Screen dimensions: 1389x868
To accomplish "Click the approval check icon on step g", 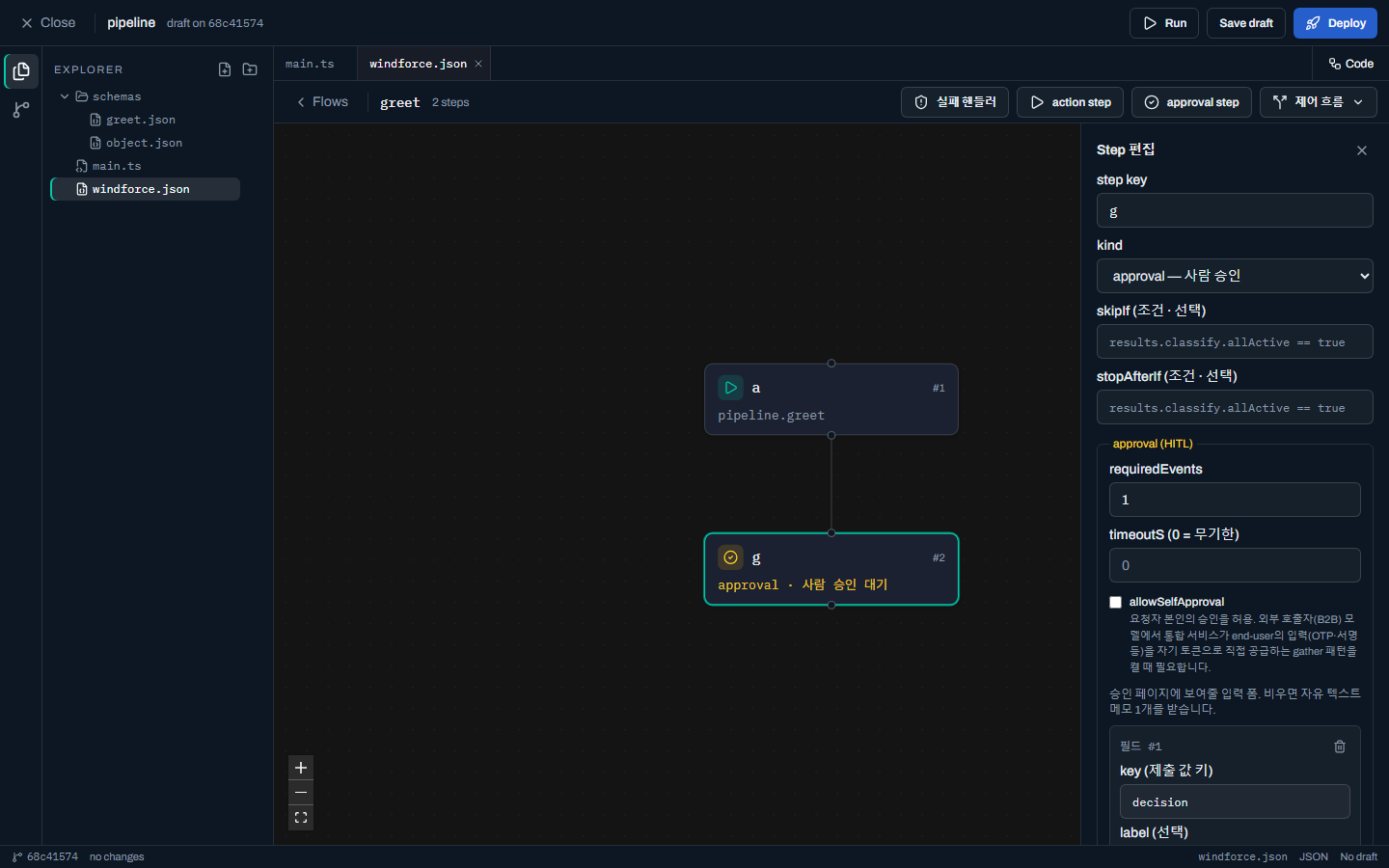I will [731, 557].
